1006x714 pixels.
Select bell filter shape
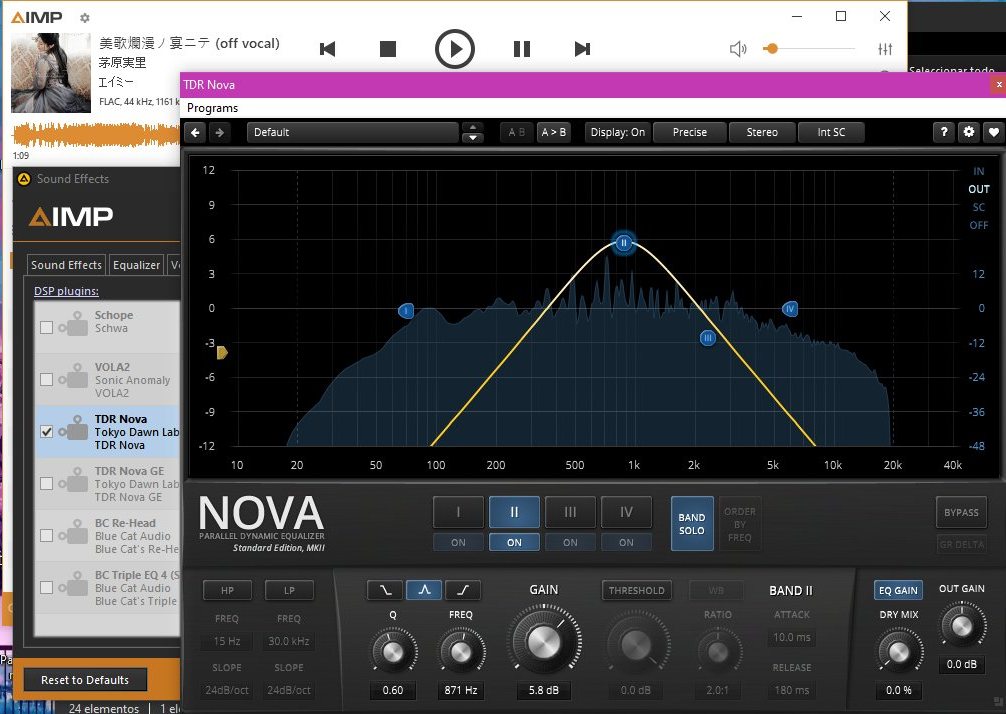(x=424, y=590)
